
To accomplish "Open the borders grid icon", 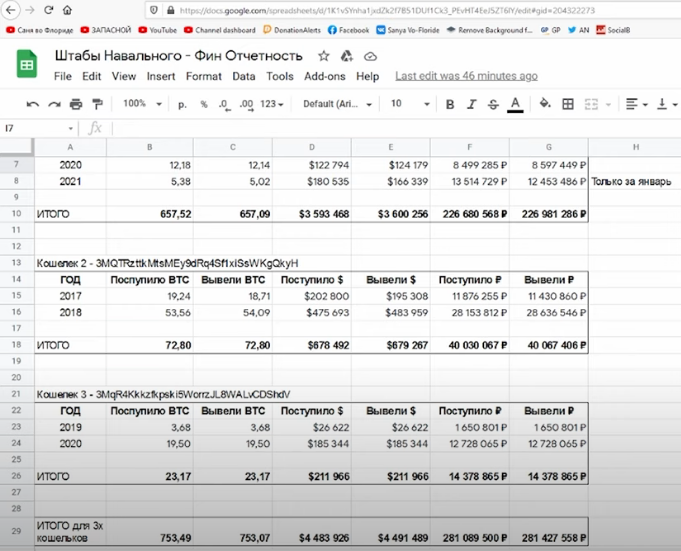I will [568, 104].
